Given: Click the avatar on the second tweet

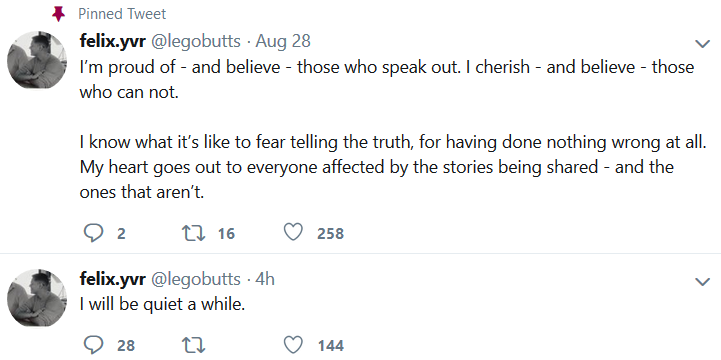Looking at the screenshot, I should click(x=37, y=298).
